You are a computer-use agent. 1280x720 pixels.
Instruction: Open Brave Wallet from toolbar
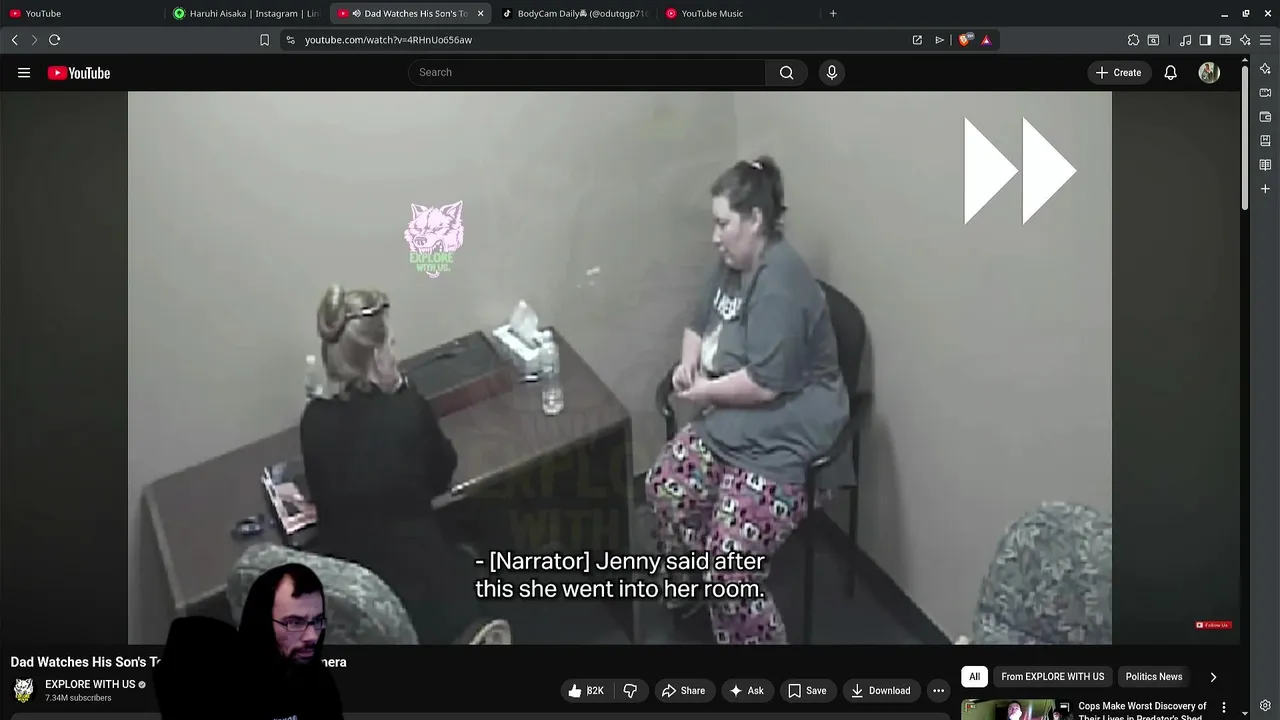pyautogui.click(x=1225, y=40)
